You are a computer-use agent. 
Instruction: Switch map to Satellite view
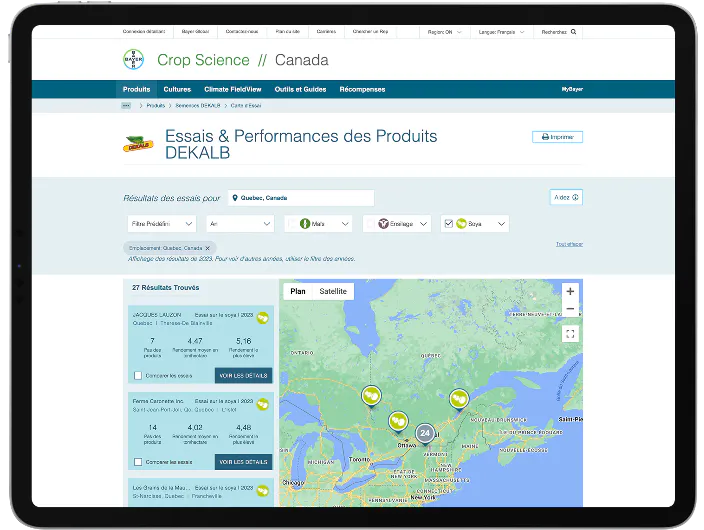point(333,291)
